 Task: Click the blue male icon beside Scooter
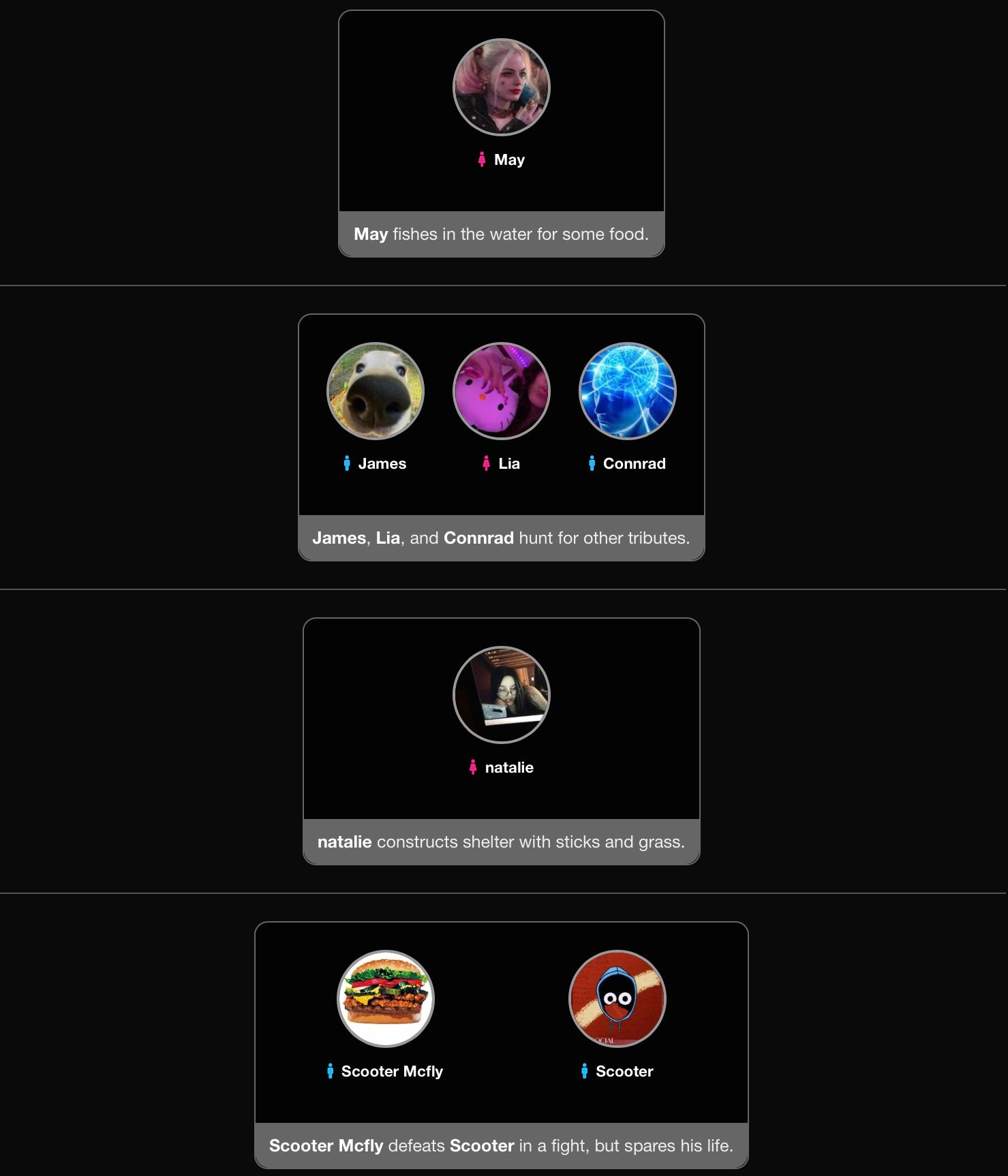[584, 1071]
